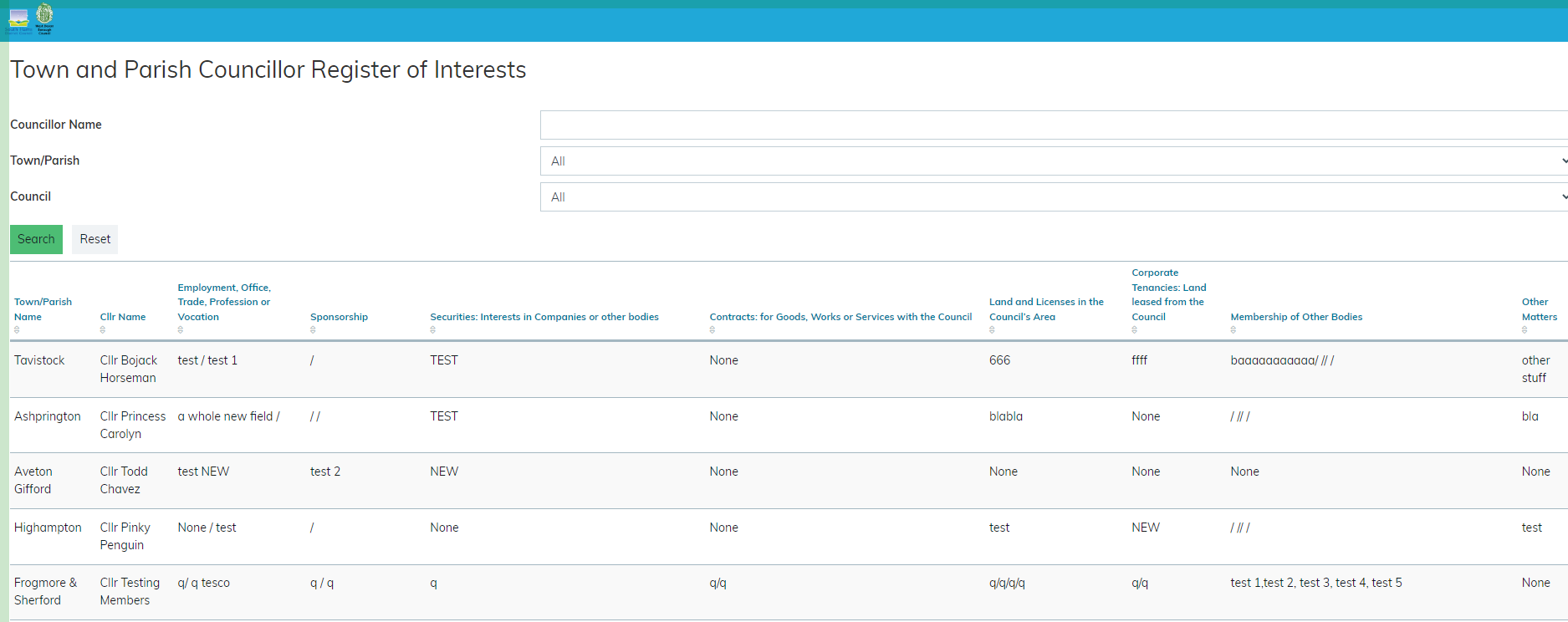
Task: Click the sort icon under Town/Parish Name
Action: click(17, 330)
